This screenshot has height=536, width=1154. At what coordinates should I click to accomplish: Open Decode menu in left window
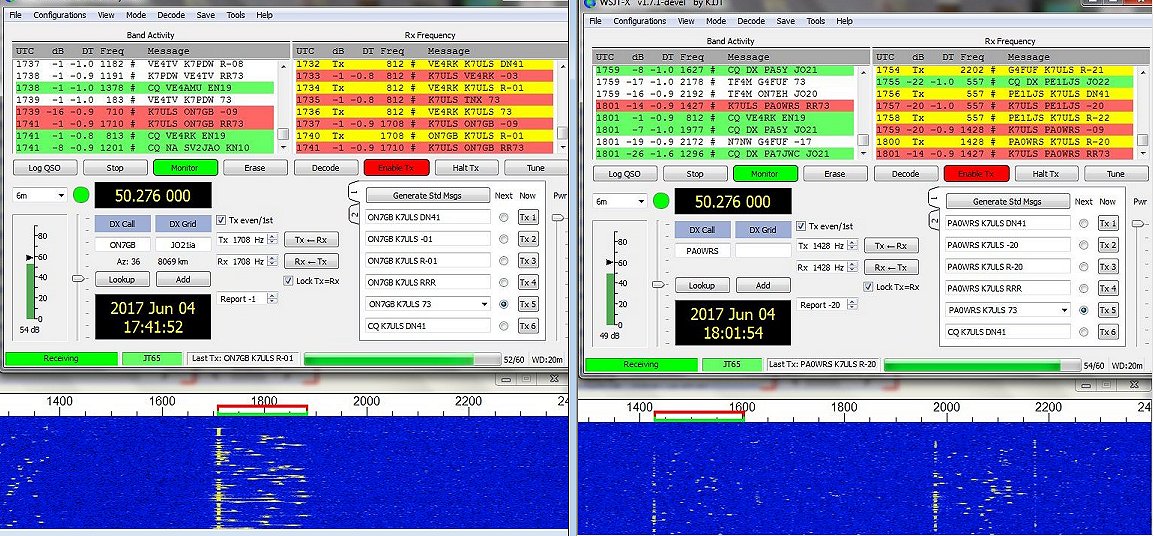(171, 15)
